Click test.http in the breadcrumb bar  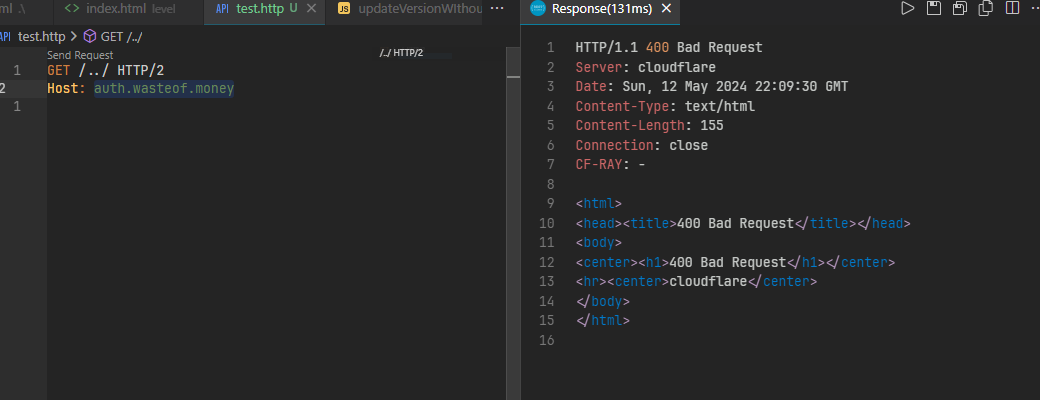pyautogui.click(x=41, y=36)
